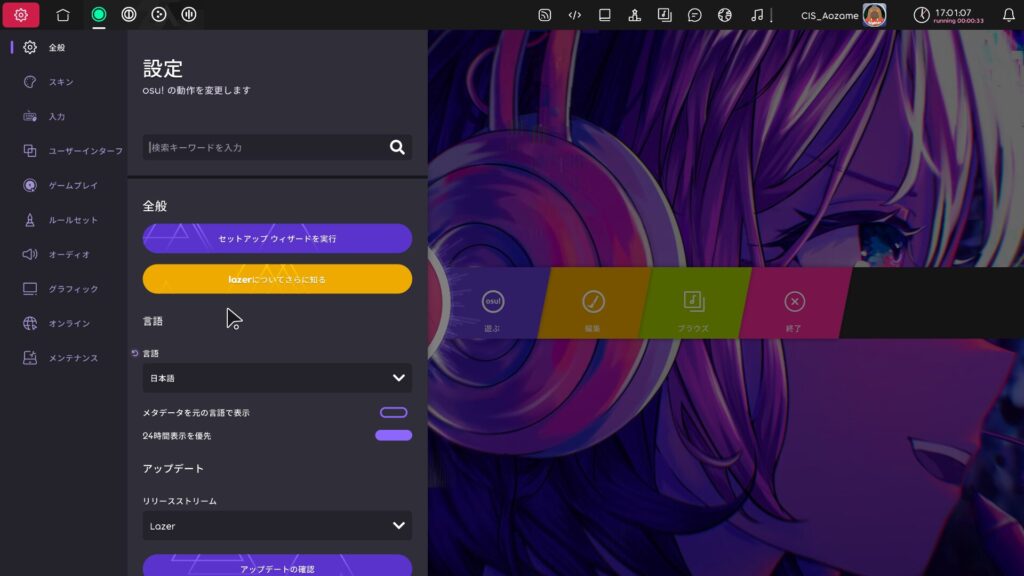Viewport: 1024px width, 576px height.
Task: Jump to メンテナンス section via its icon
Action: 30,358
